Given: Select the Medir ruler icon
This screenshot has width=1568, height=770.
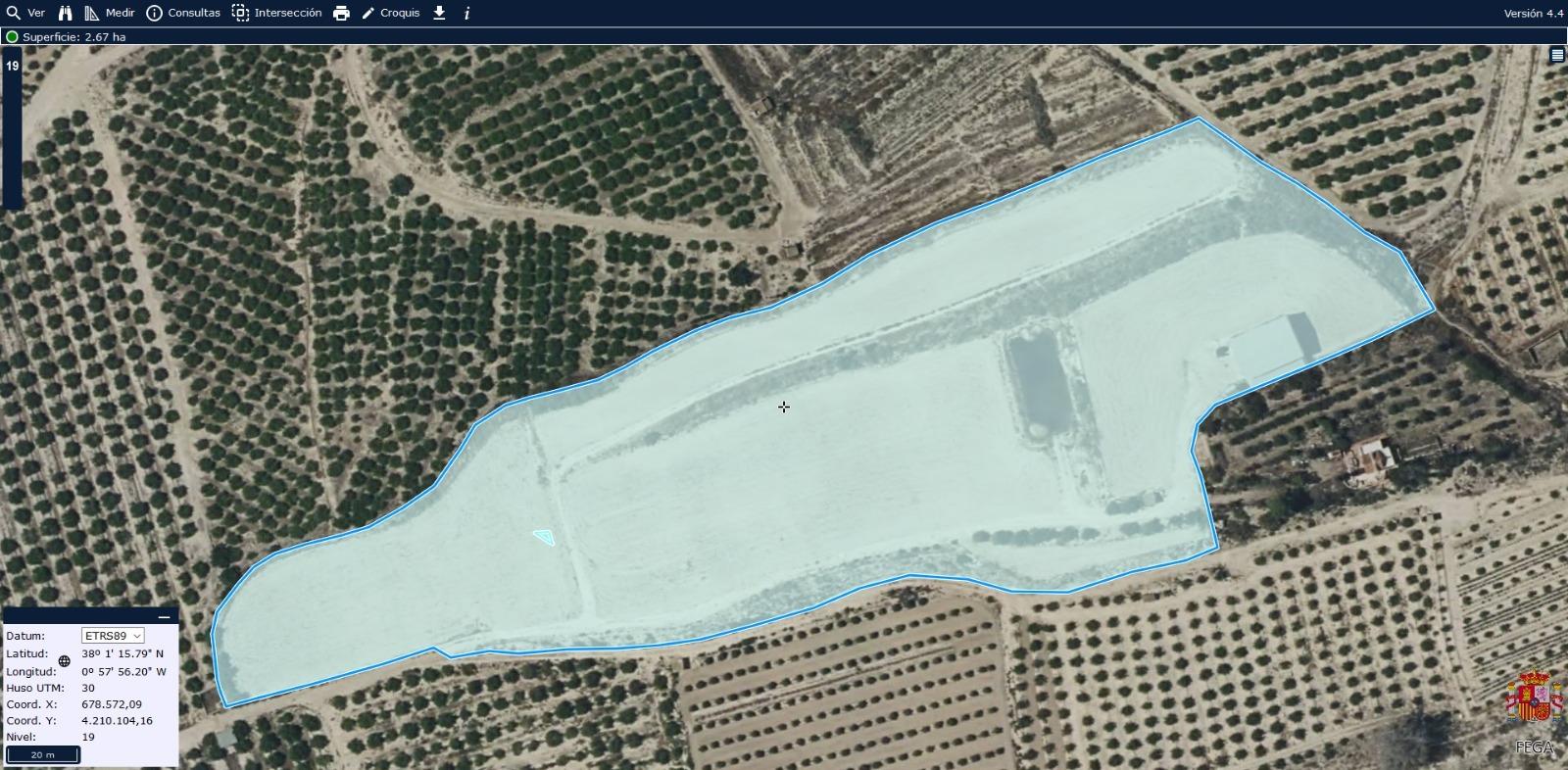Looking at the screenshot, I should coord(92,13).
